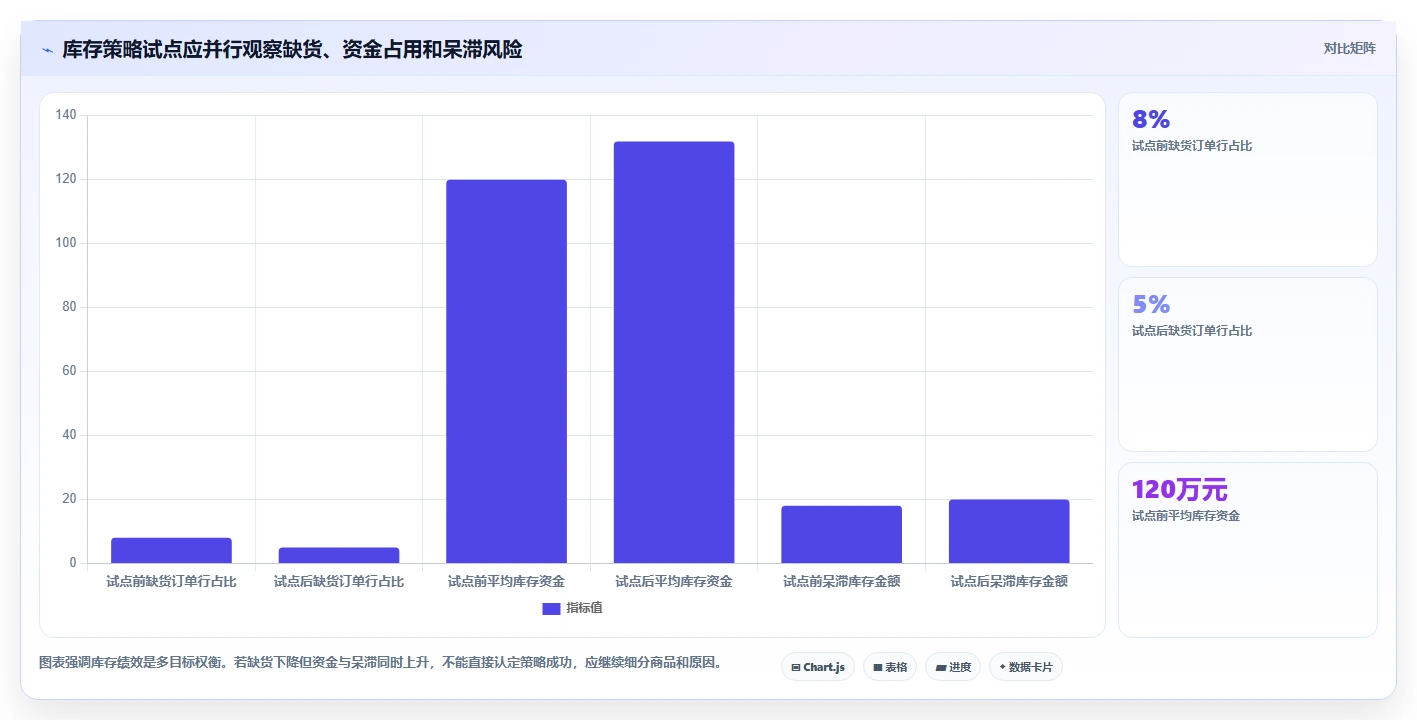
Task: Click the 试点前呆滞库存金额 bar
Action: coord(841,534)
